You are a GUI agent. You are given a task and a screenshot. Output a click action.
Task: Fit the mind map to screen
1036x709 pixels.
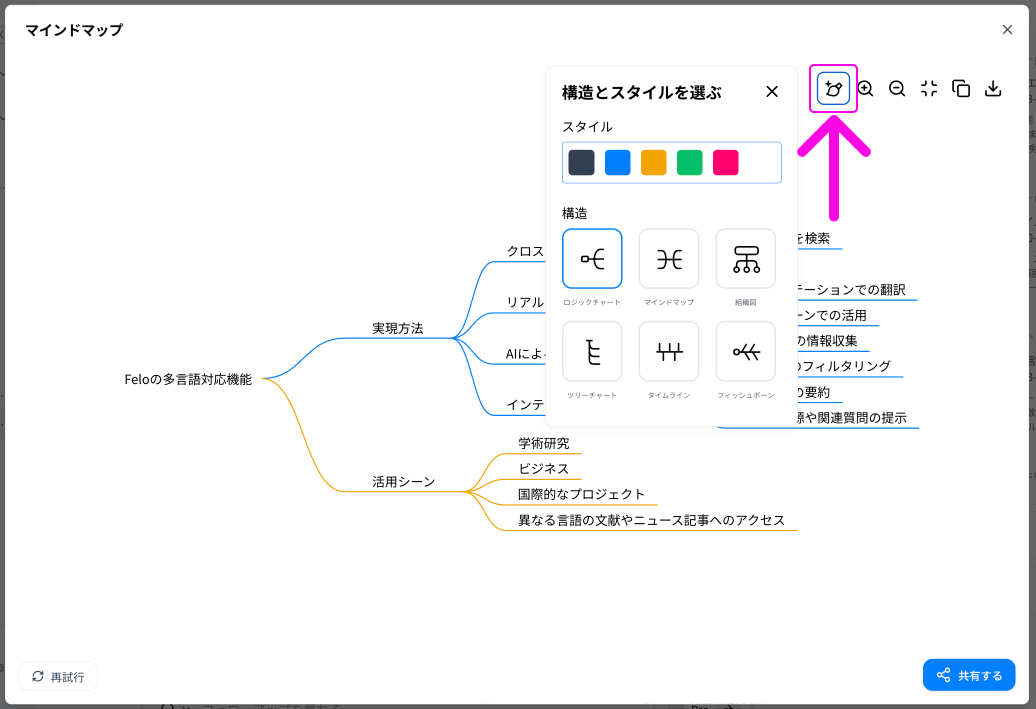[x=929, y=89]
